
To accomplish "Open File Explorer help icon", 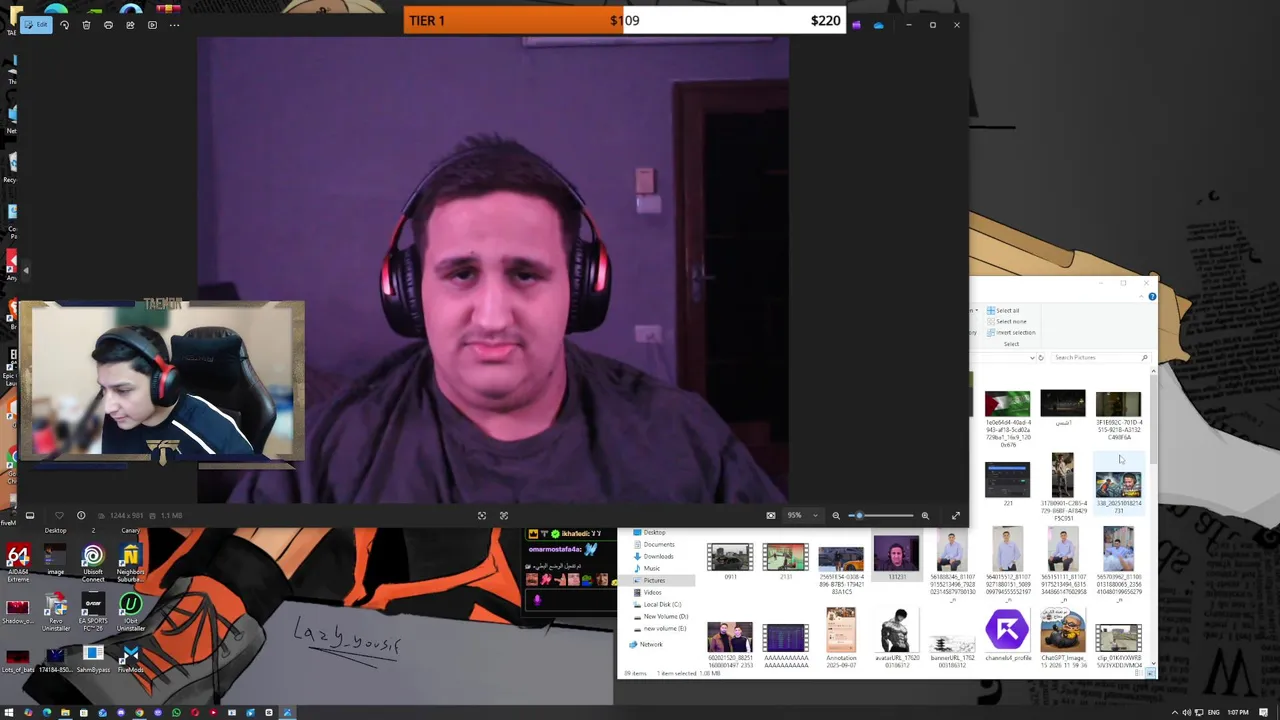I will pos(1152,297).
